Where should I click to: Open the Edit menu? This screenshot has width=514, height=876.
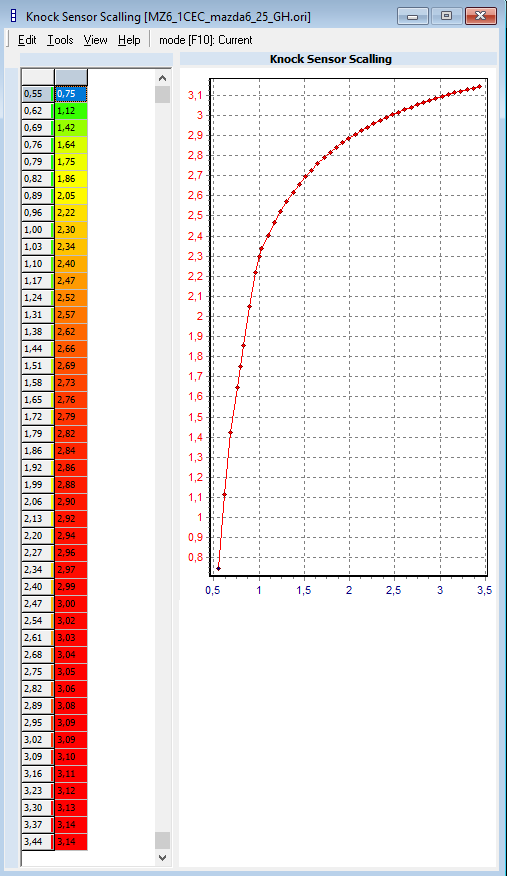click(x=27, y=40)
